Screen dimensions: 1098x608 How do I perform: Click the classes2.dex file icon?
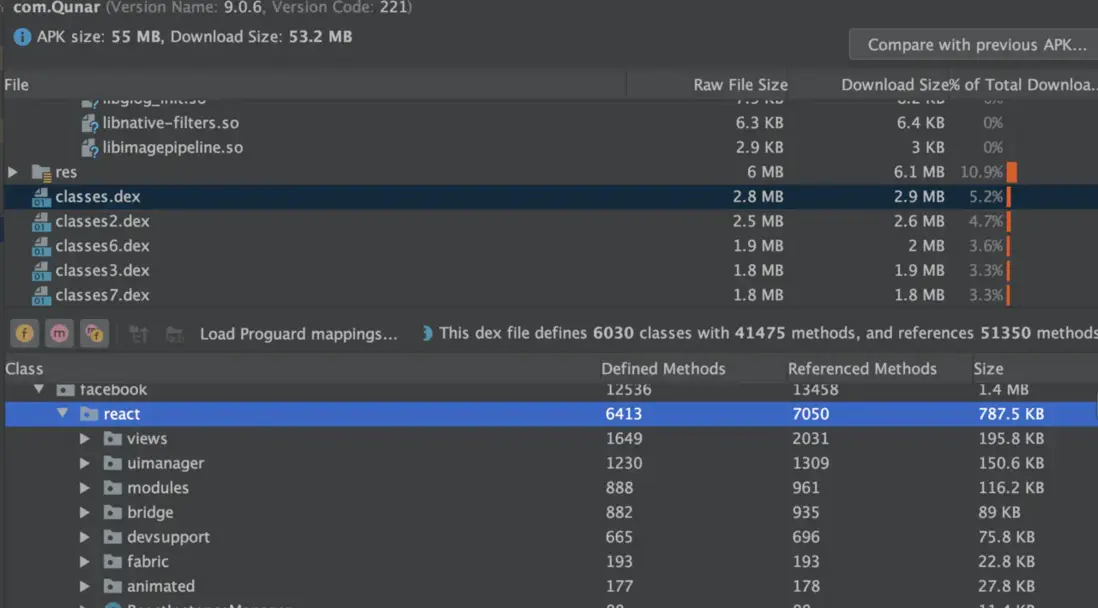click(41, 221)
